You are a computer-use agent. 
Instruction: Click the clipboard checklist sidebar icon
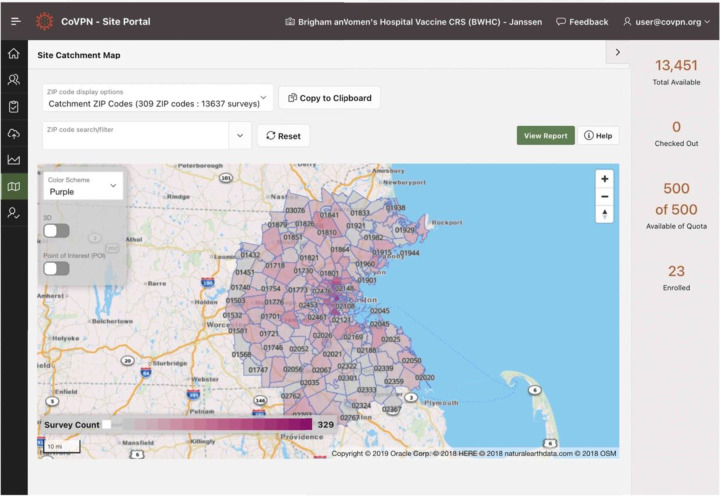pyautogui.click(x=14, y=106)
